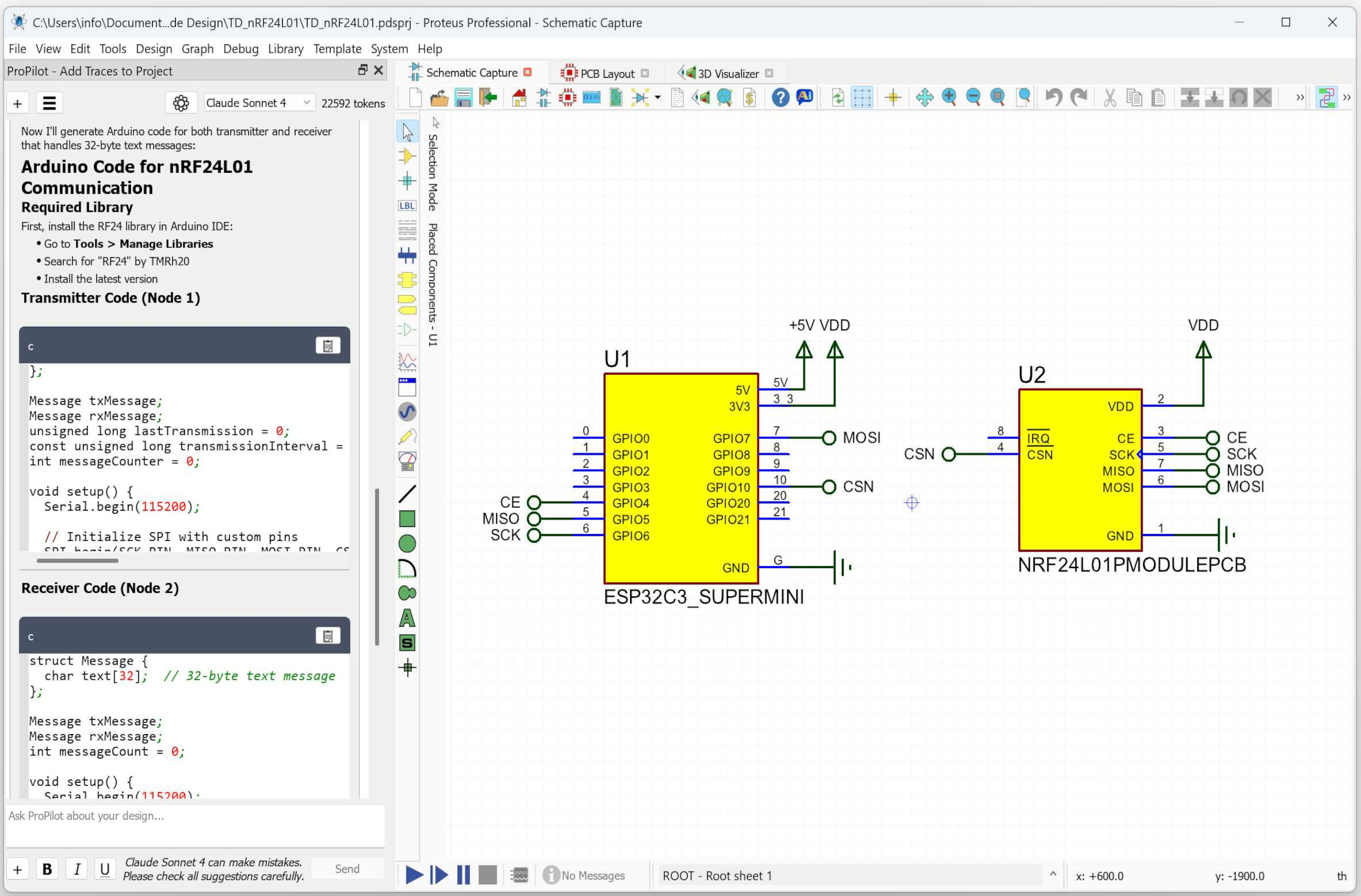
Task: Choose the Junction Dot mode tool
Action: point(407,181)
